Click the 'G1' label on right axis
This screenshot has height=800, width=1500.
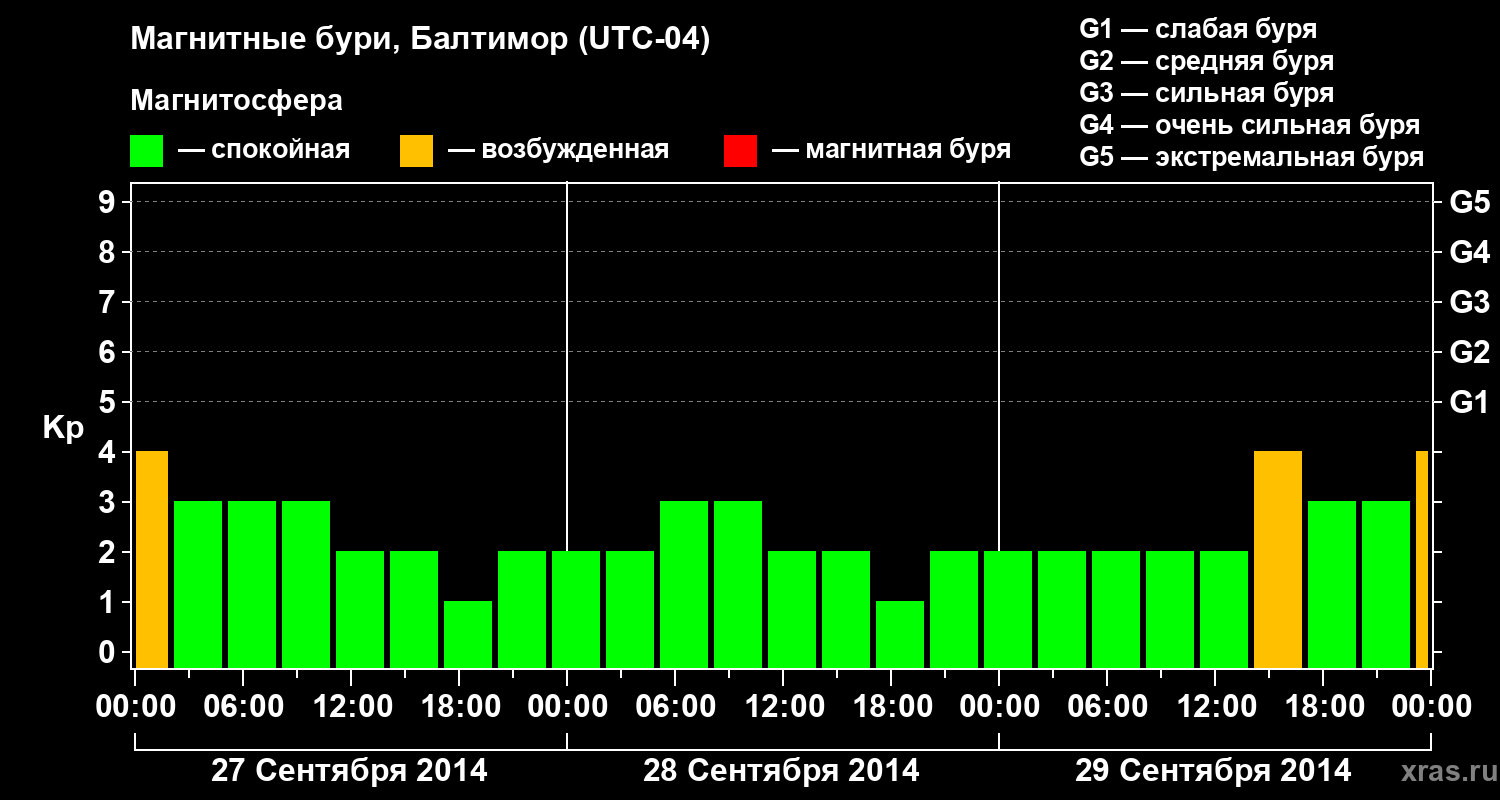coord(1469,403)
